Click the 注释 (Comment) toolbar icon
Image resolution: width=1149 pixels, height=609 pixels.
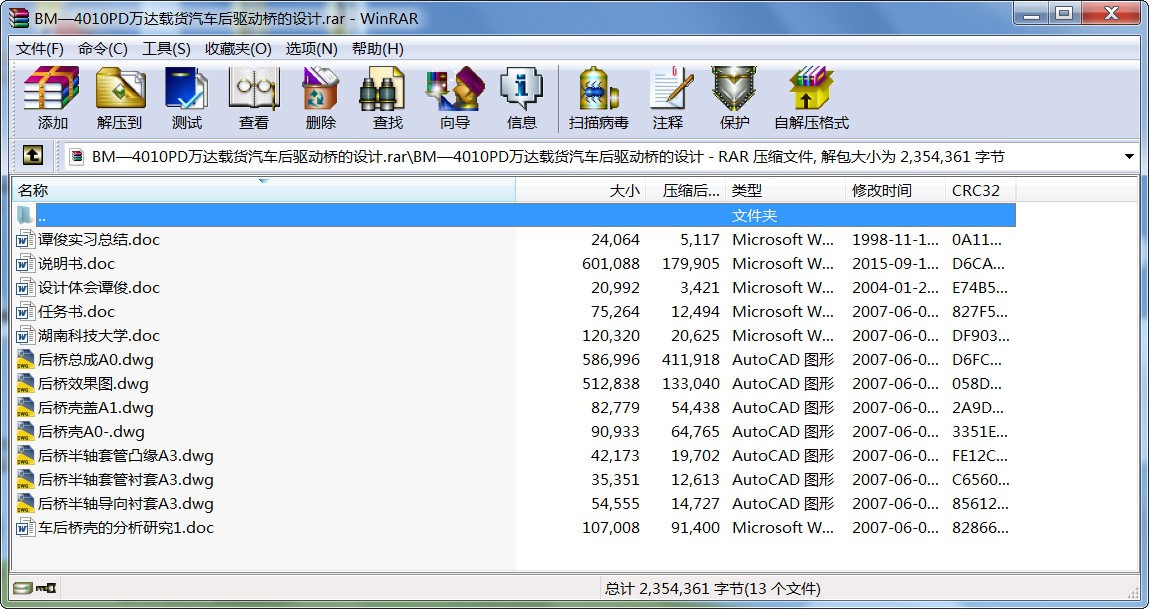point(670,89)
